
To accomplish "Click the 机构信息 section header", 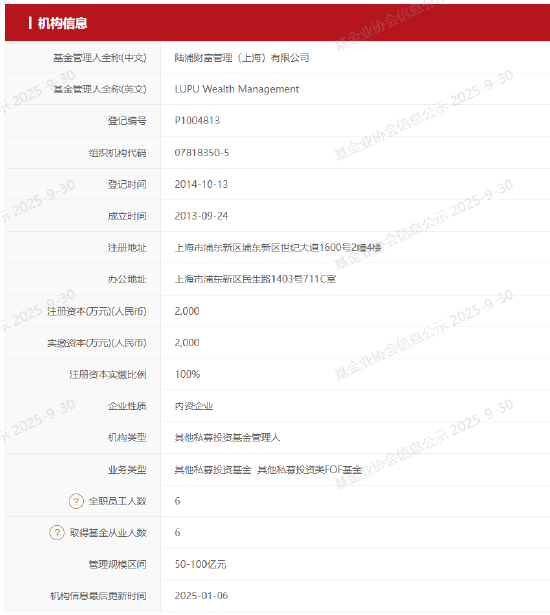I will 62,23.
